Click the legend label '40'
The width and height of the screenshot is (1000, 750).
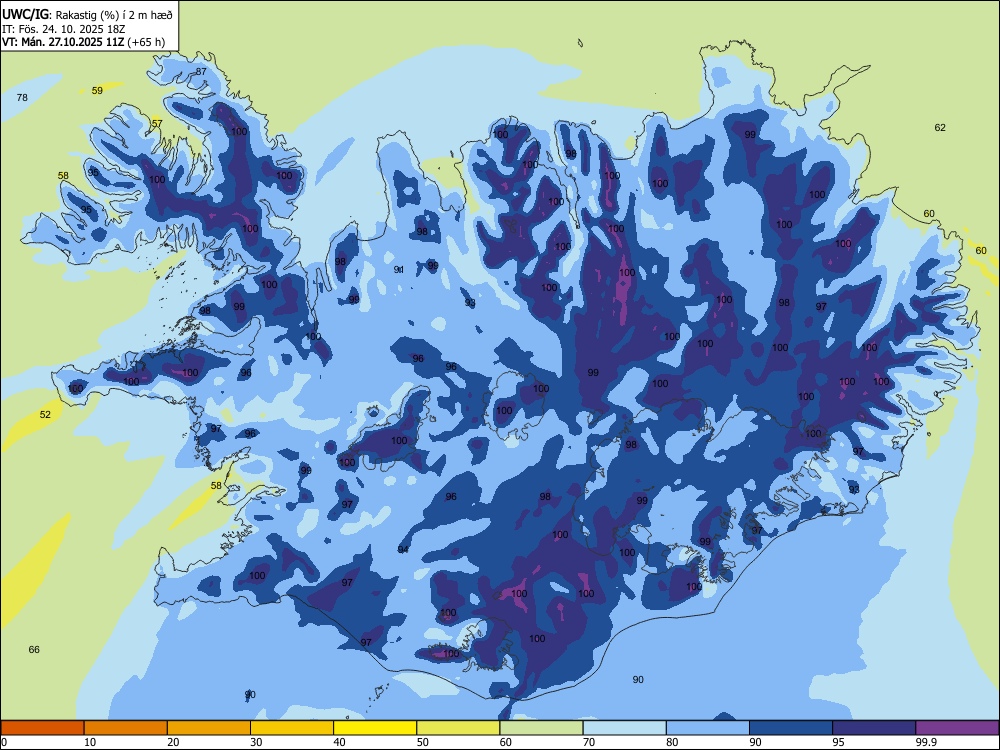[340, 742]
